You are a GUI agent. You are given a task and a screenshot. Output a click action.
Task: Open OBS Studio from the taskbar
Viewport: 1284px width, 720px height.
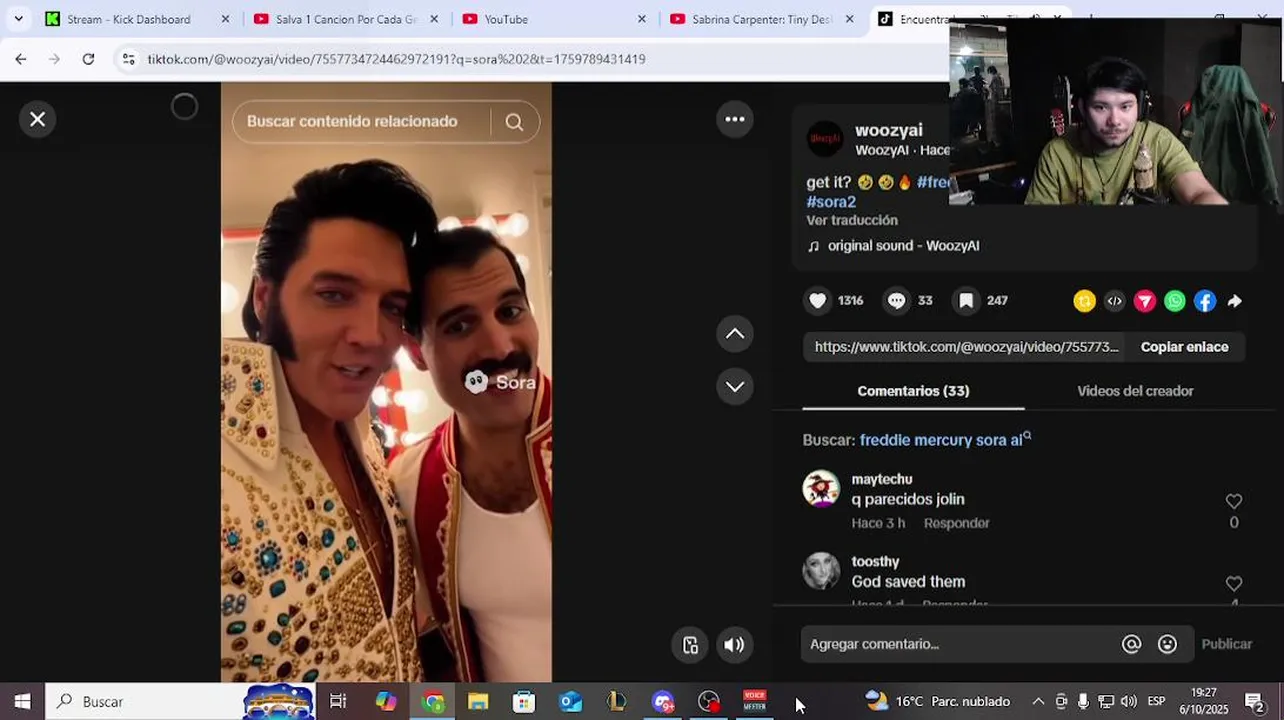(709, 702)
